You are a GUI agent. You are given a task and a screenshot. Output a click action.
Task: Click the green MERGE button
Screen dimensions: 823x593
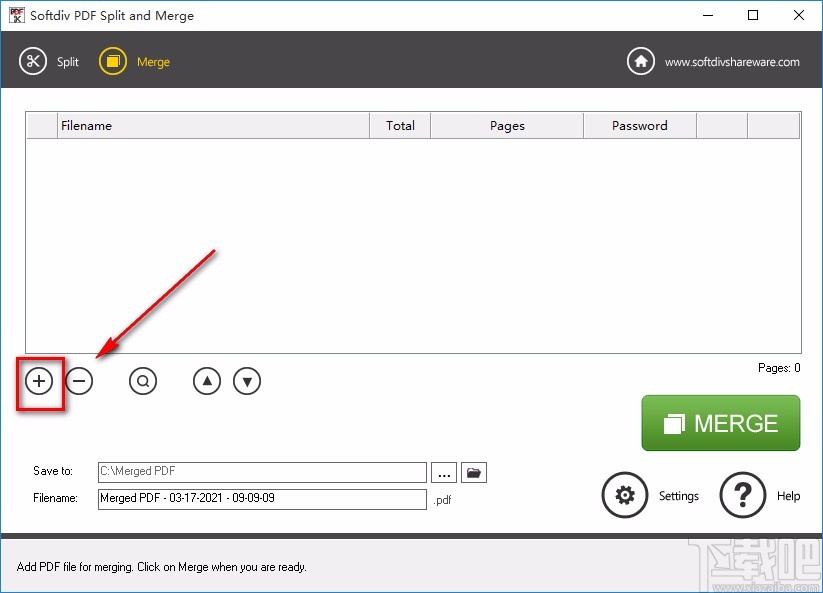coord(721,423)
